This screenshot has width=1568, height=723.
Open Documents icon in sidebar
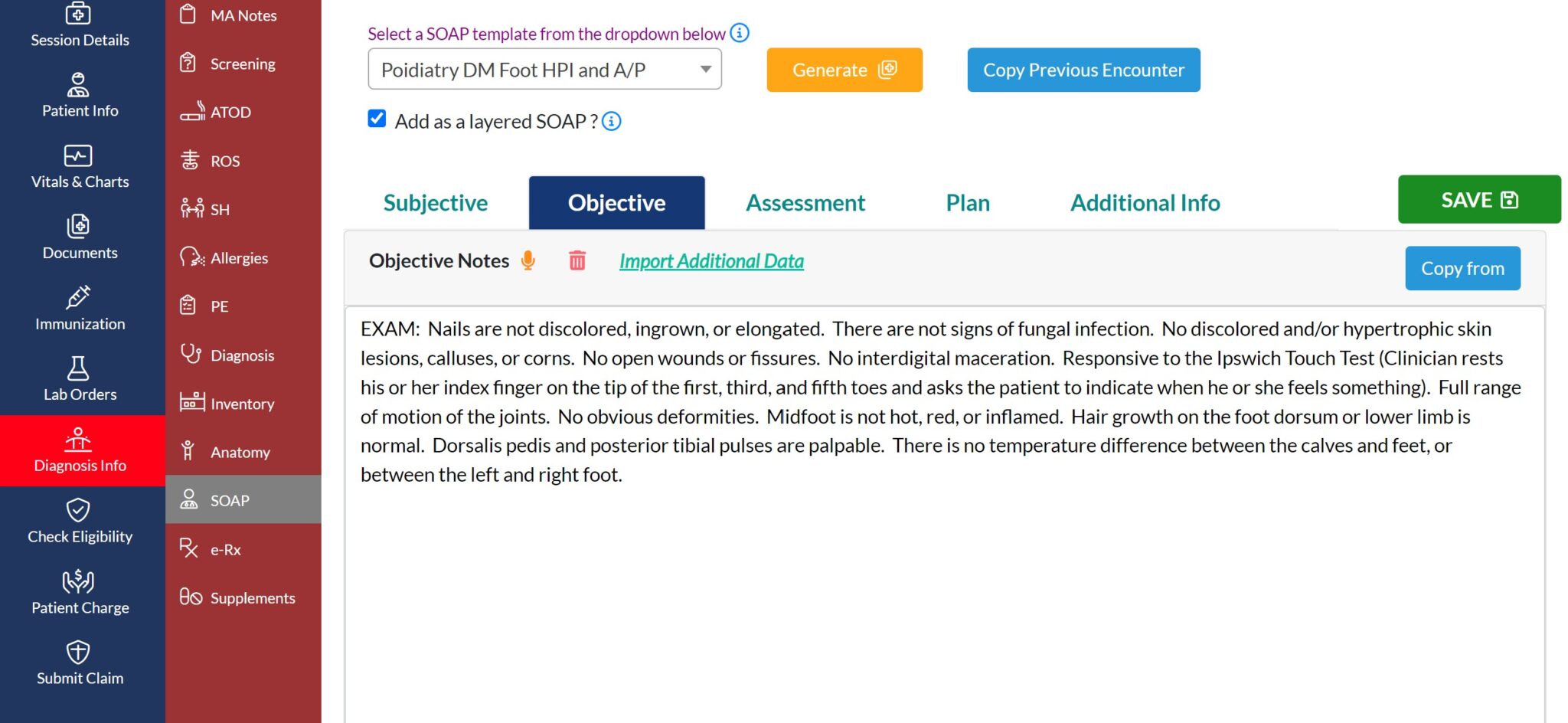[x=78, y=226]
